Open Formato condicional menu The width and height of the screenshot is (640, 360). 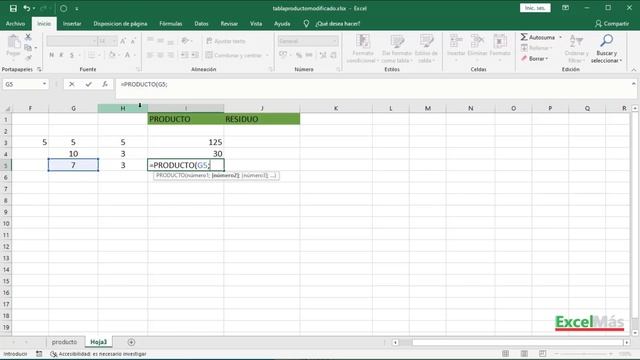pyautogui.click(x=362, y=48)
